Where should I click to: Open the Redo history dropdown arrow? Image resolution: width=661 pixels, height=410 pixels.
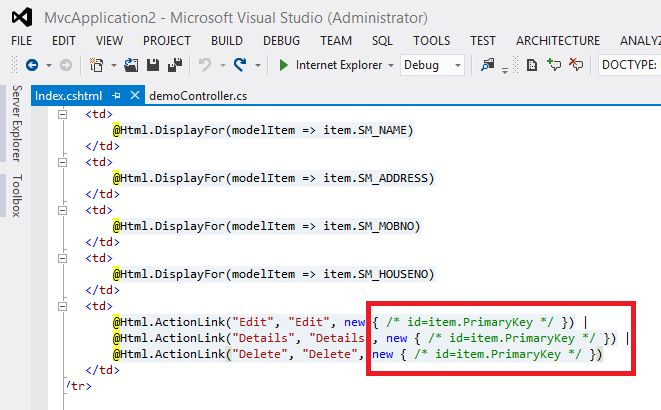pos(258,65)
